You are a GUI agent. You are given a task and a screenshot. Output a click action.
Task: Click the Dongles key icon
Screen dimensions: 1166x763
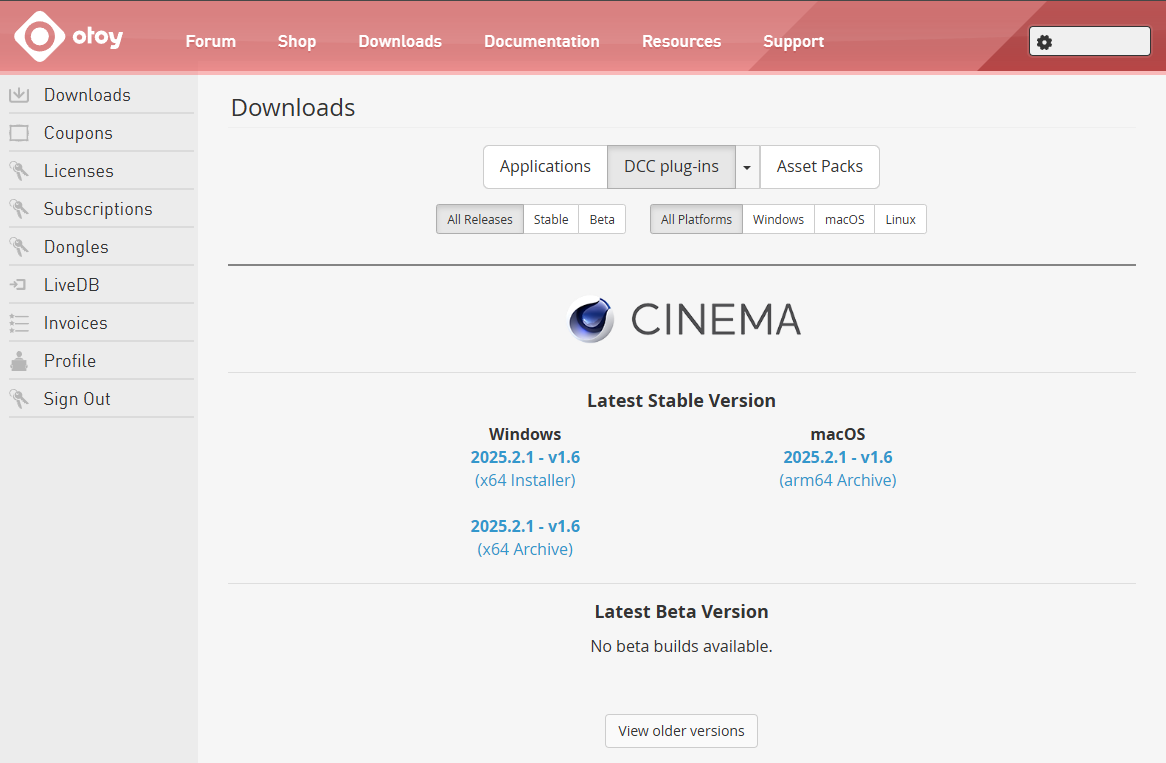coord(19,247)
